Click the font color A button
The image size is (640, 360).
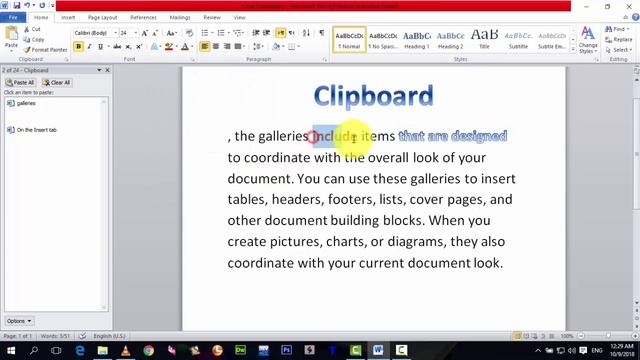coord(185,47)
